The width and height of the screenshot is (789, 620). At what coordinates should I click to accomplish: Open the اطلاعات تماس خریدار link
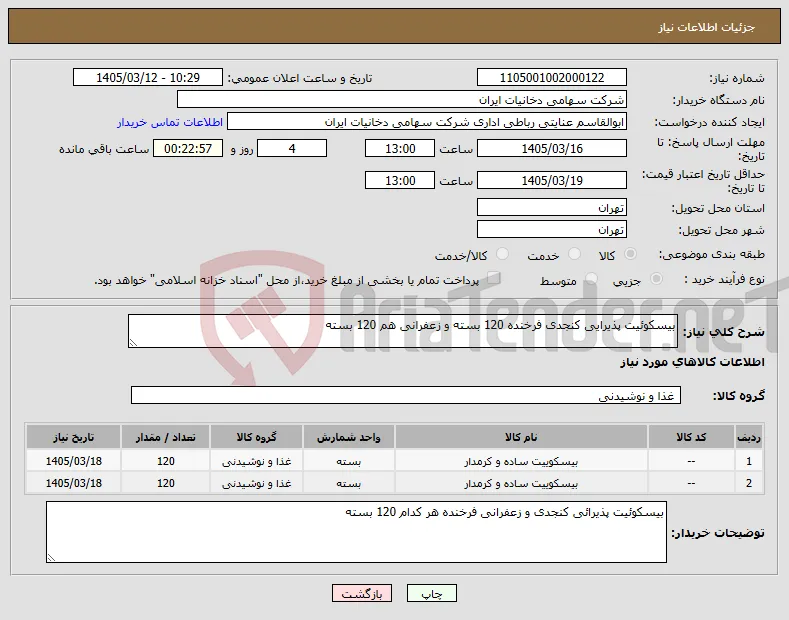170,122
